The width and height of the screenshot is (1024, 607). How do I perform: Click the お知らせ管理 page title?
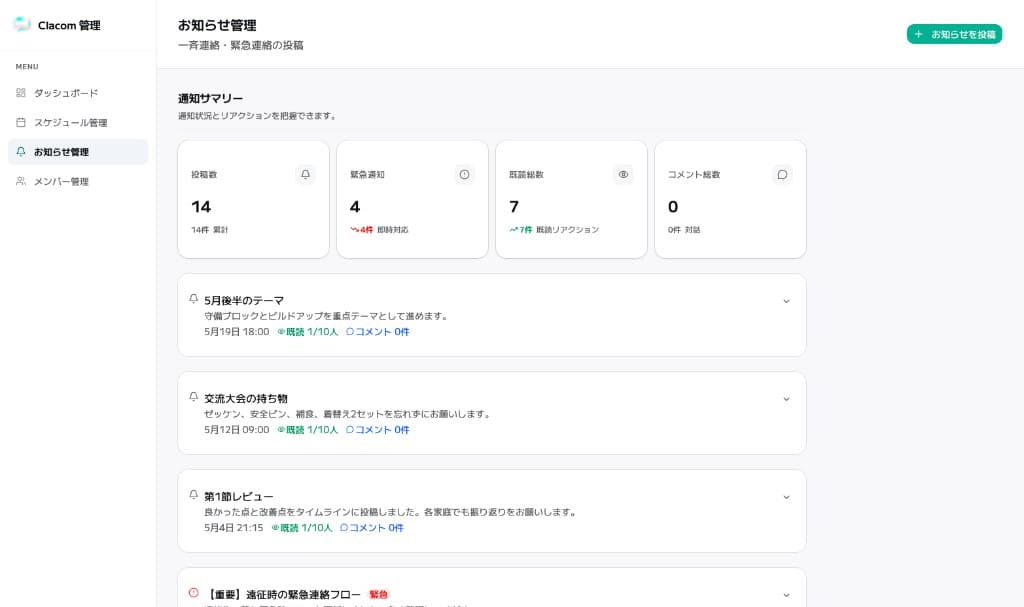pyautogui.click(x=217, y=25)
